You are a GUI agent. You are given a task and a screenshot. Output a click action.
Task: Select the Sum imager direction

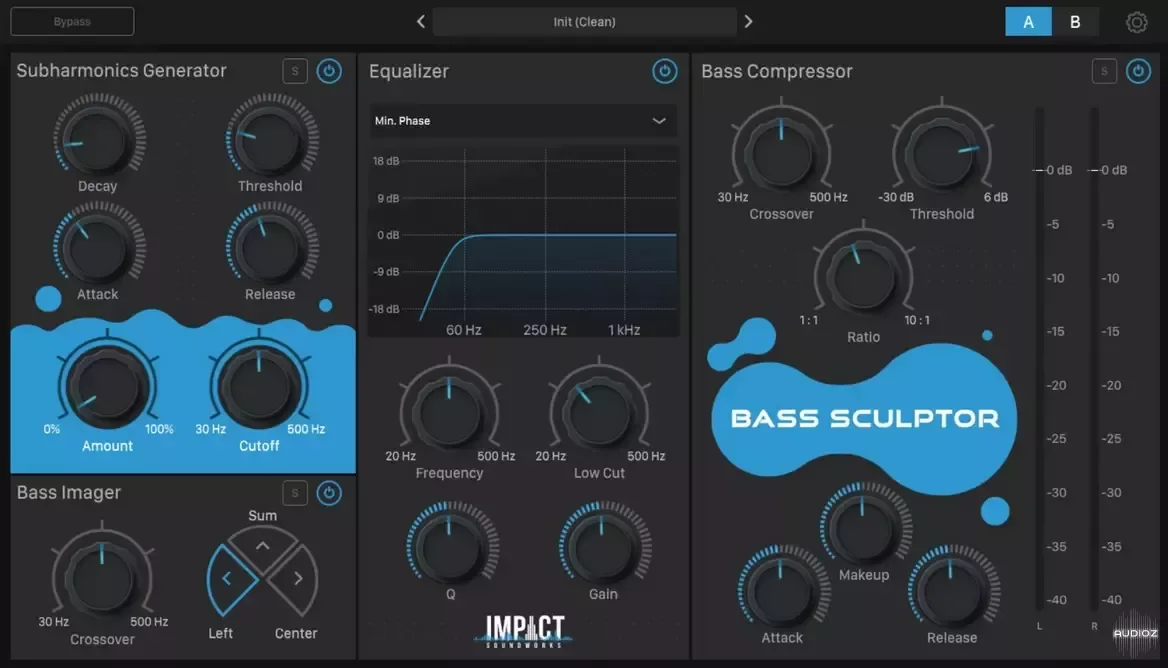click(262, 547)
